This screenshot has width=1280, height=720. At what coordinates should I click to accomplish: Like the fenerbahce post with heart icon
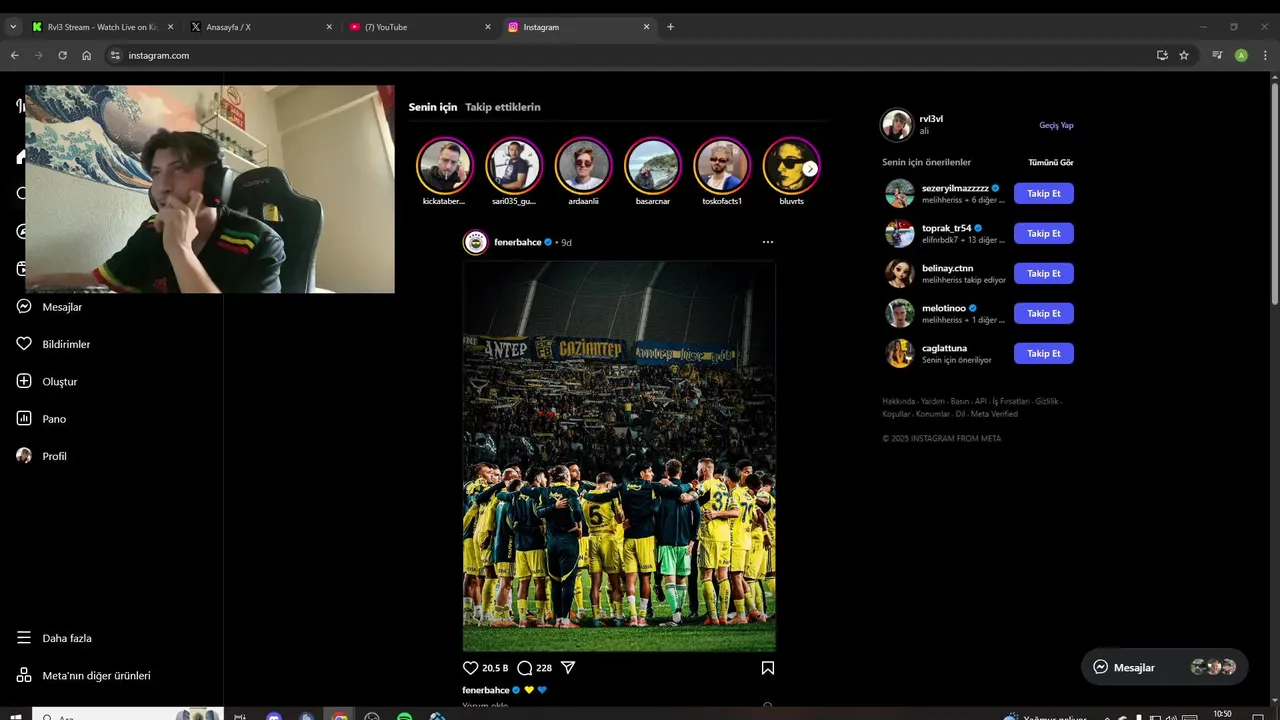click(471, 668)
